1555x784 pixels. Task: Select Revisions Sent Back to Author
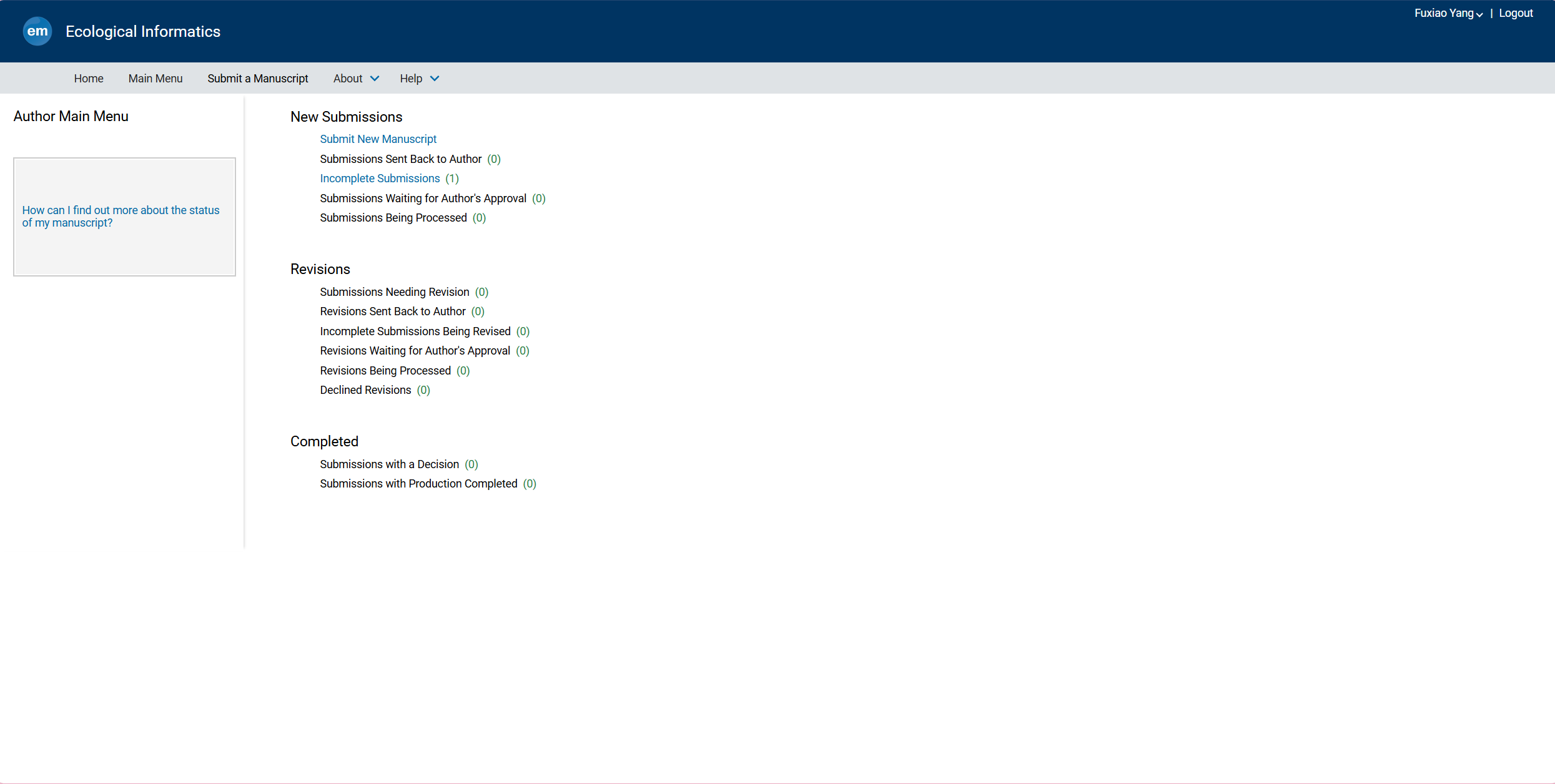(x=392, y=311)
